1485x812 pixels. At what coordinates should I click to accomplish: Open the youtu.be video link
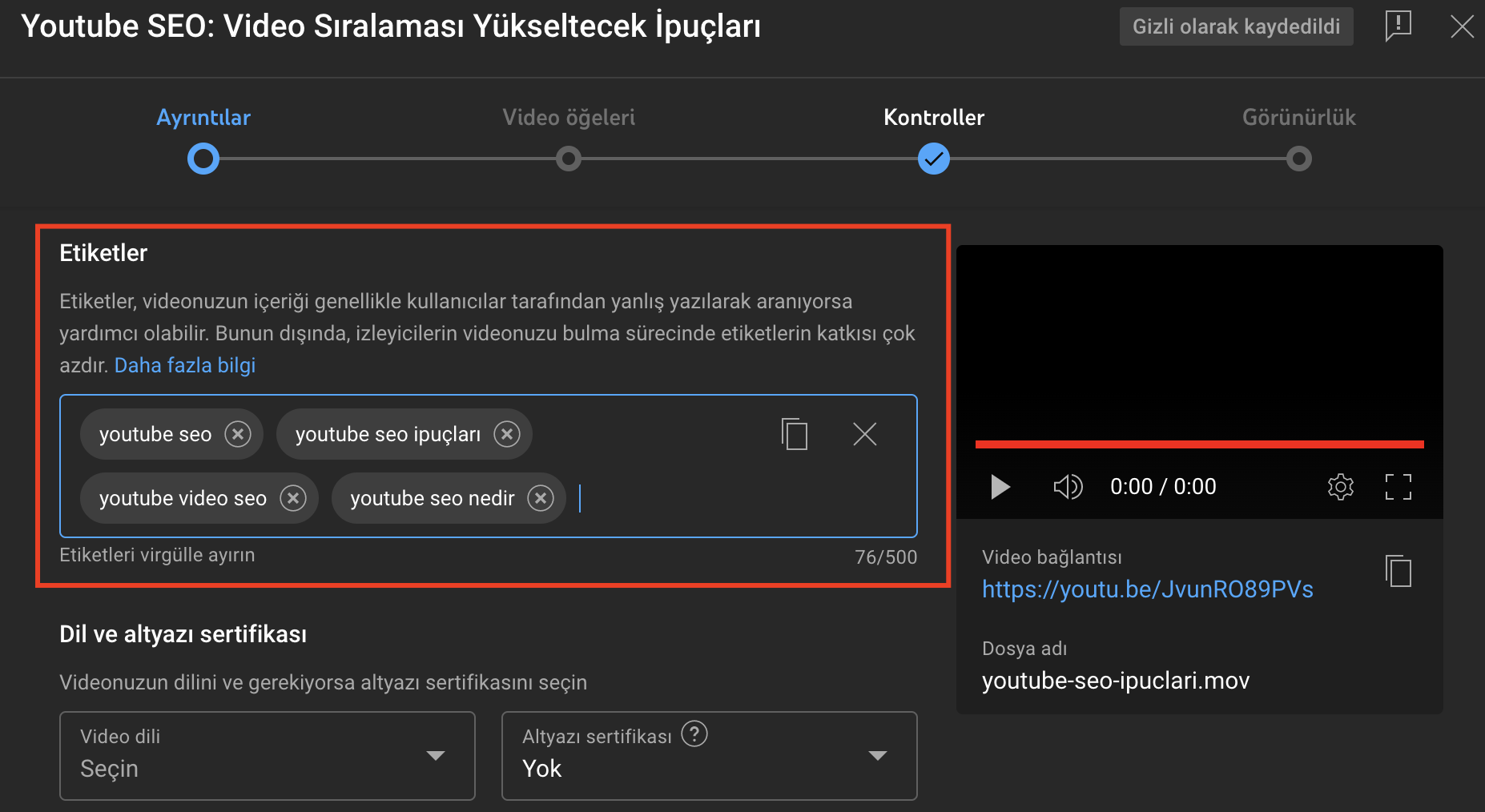1148,589
